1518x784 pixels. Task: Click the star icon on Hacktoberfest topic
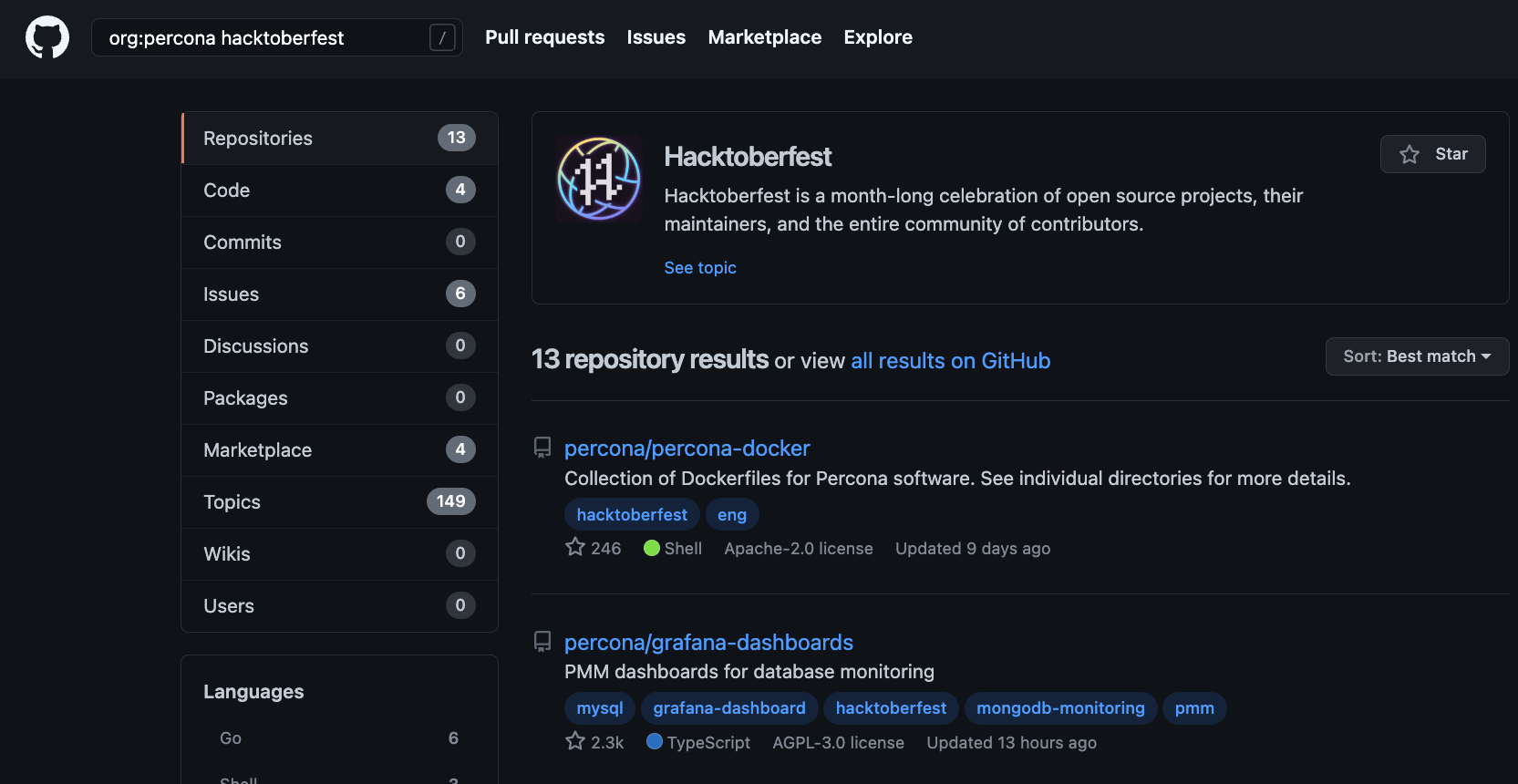coord(1410,154)
